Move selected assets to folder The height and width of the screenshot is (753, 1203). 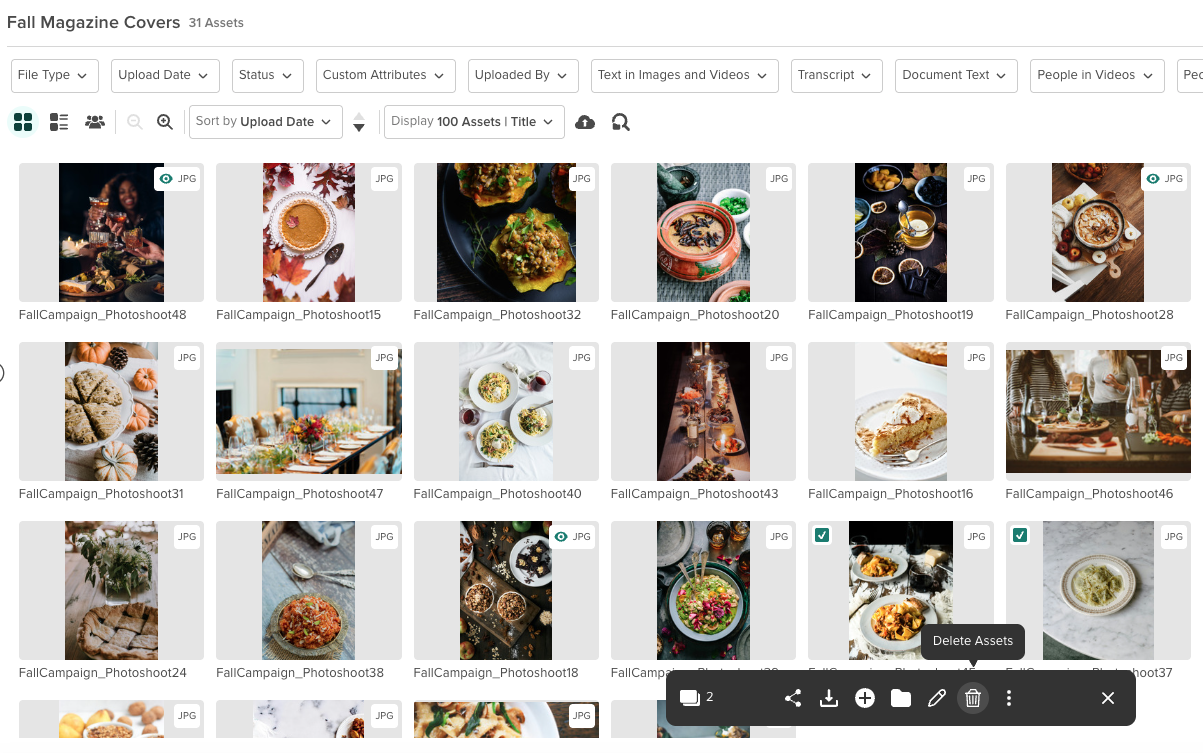click(901, 698)
